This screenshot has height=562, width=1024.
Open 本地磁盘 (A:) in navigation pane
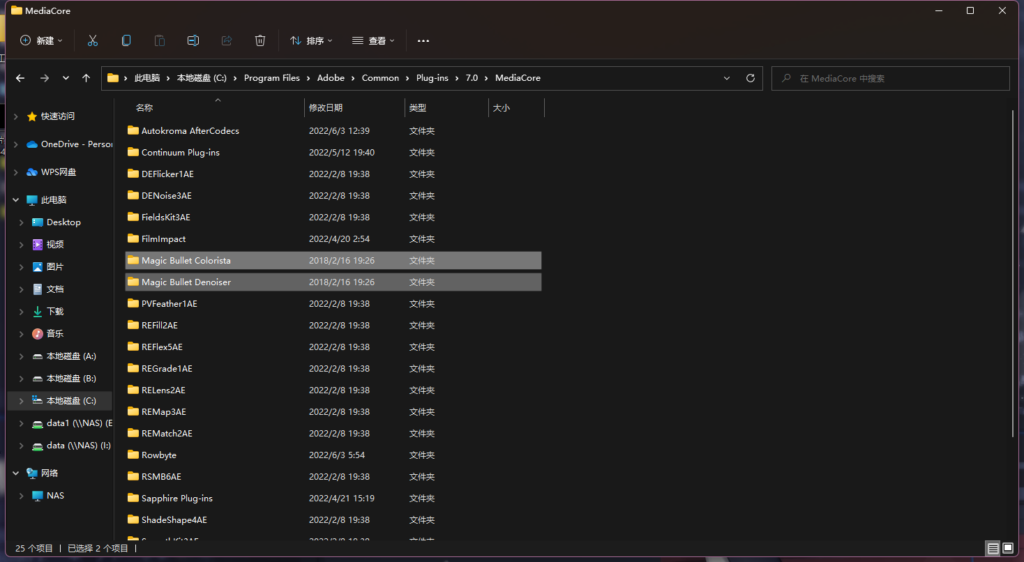[x=71, y=356]
